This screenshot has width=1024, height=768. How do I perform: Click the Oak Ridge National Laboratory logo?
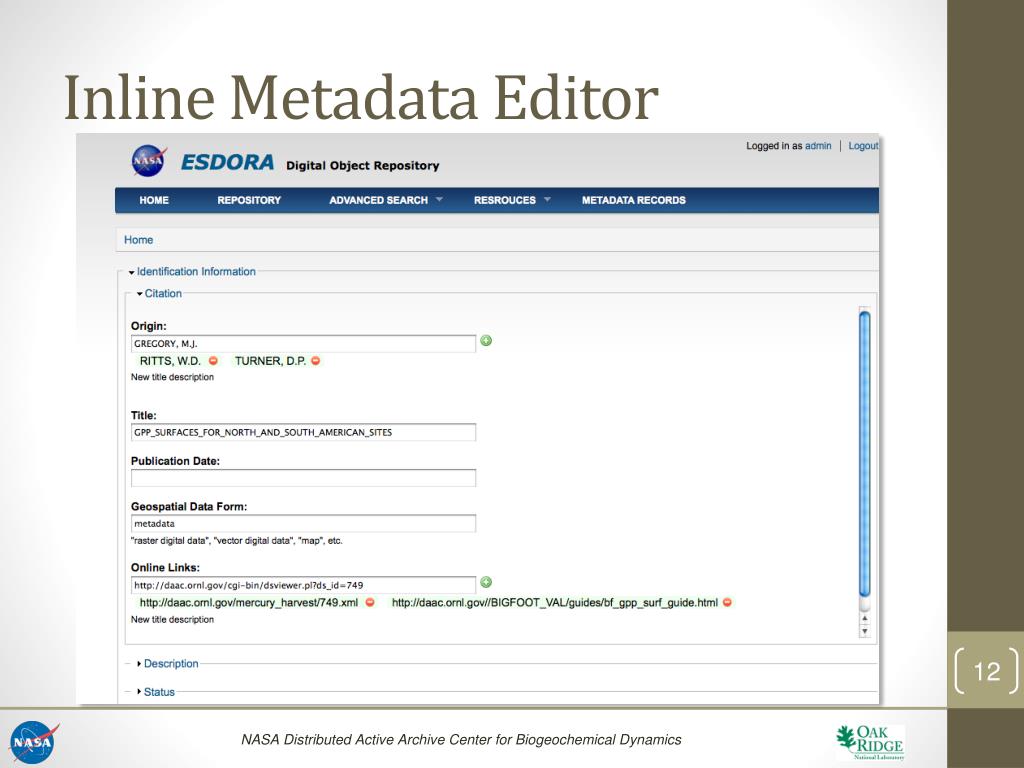870,742
